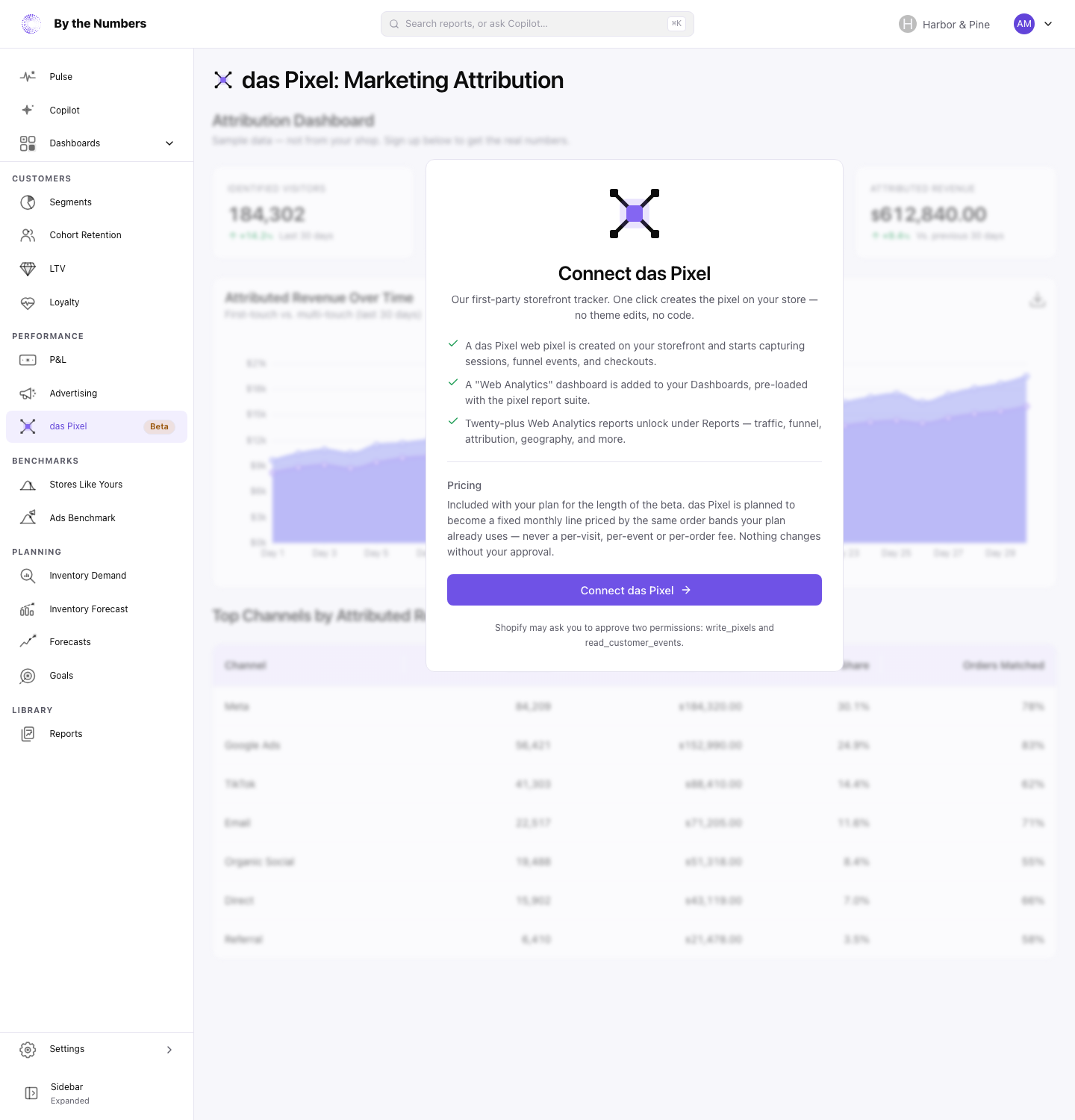Expand the Settings submenu arrow
The width and height of the screenshot is (1075, 1120).
[x=169, y=1049]
